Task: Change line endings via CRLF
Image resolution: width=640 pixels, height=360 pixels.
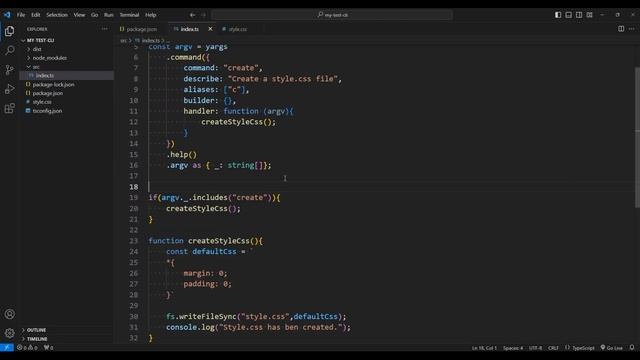Action: (553, 348)
